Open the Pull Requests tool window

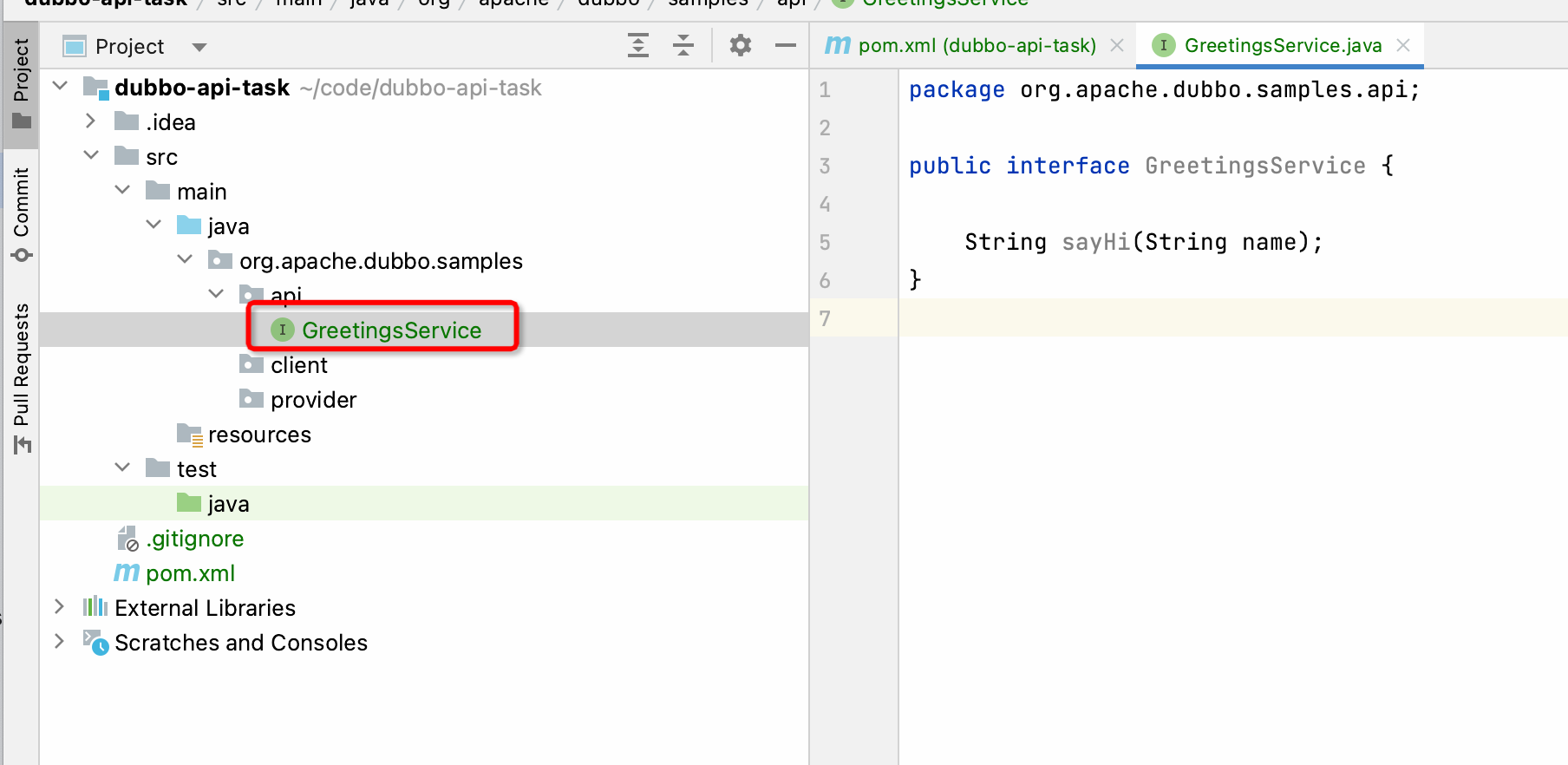pos(21,377)
